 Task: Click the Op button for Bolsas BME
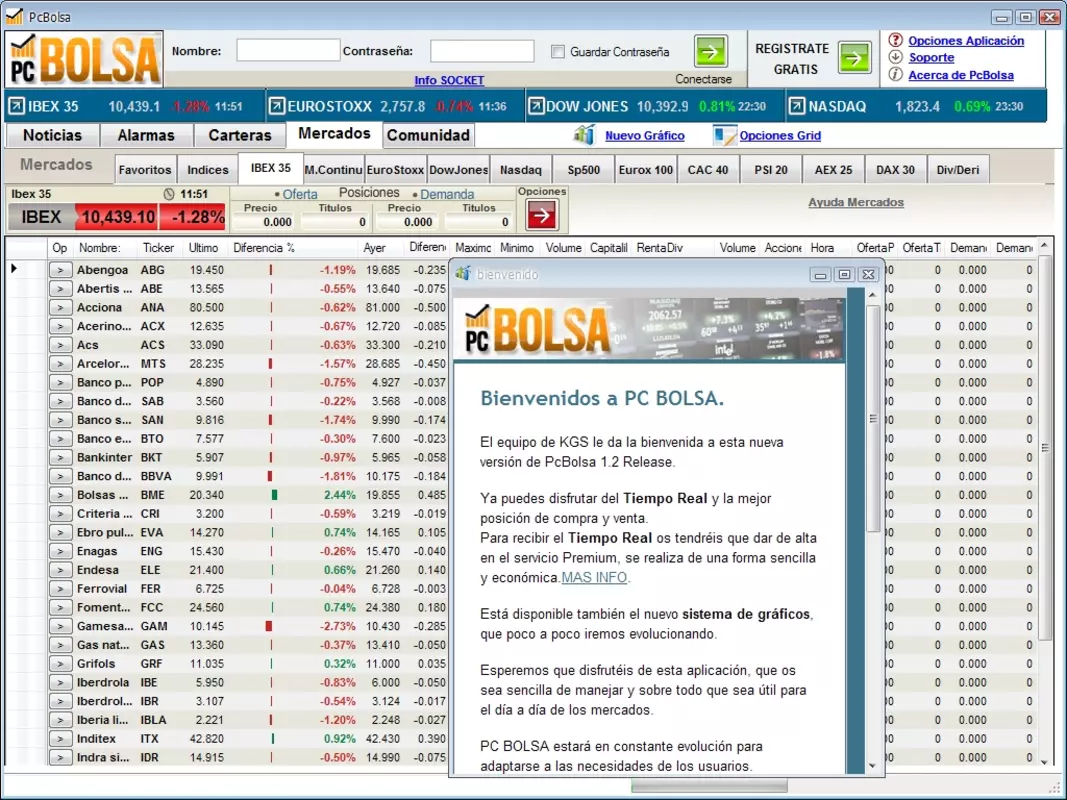click(60, 495)
